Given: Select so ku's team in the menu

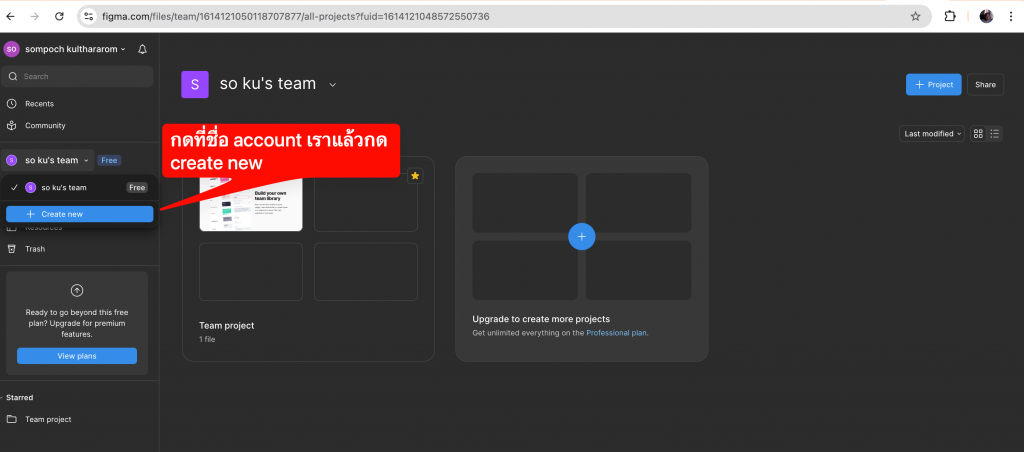Looking at the screenshot, I should point(64,187).
